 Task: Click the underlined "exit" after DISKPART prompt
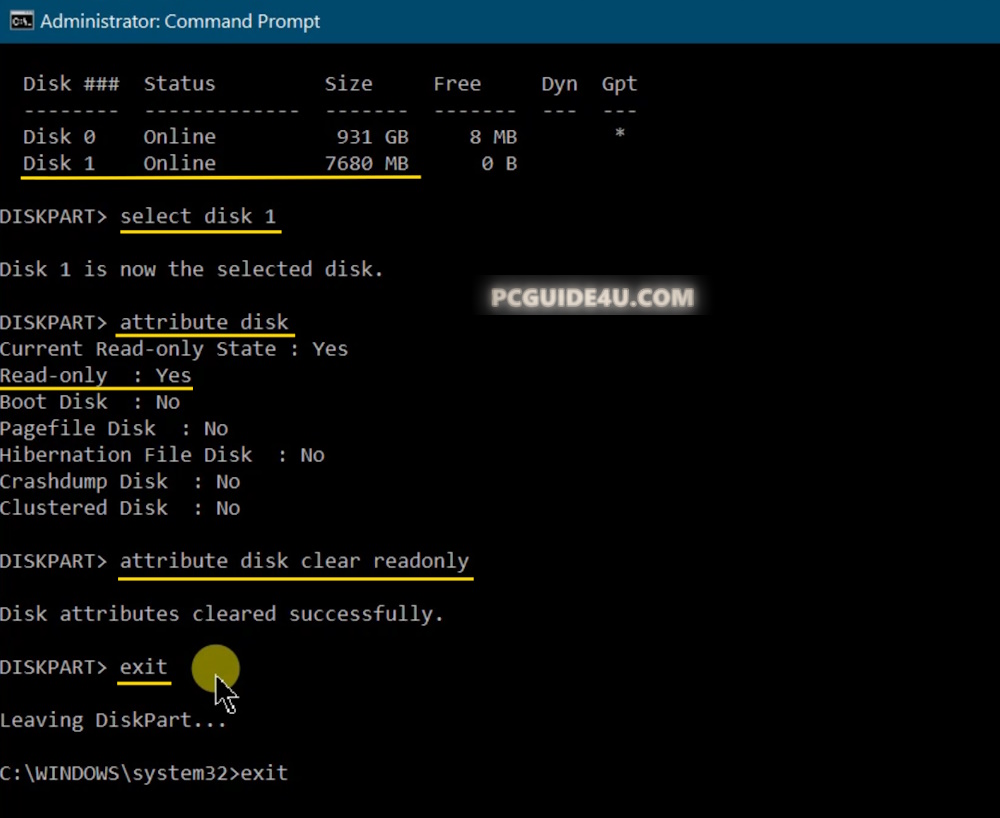tap(143, 667)
